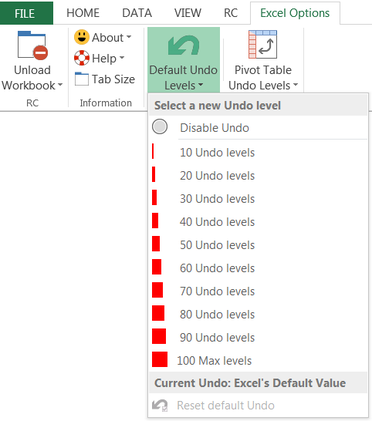
Task: Select the Excel Options tab
Action: tap(295, 13)
